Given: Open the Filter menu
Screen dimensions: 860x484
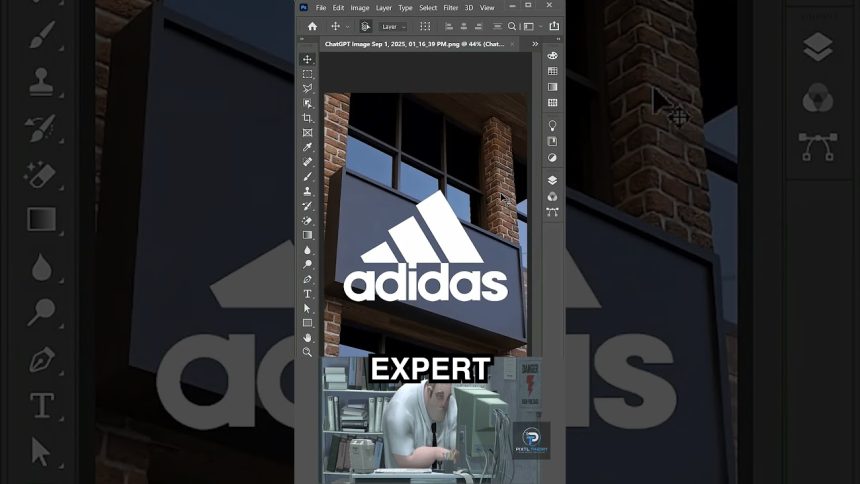Looking at the screenshot, I should tap(451, 8).
